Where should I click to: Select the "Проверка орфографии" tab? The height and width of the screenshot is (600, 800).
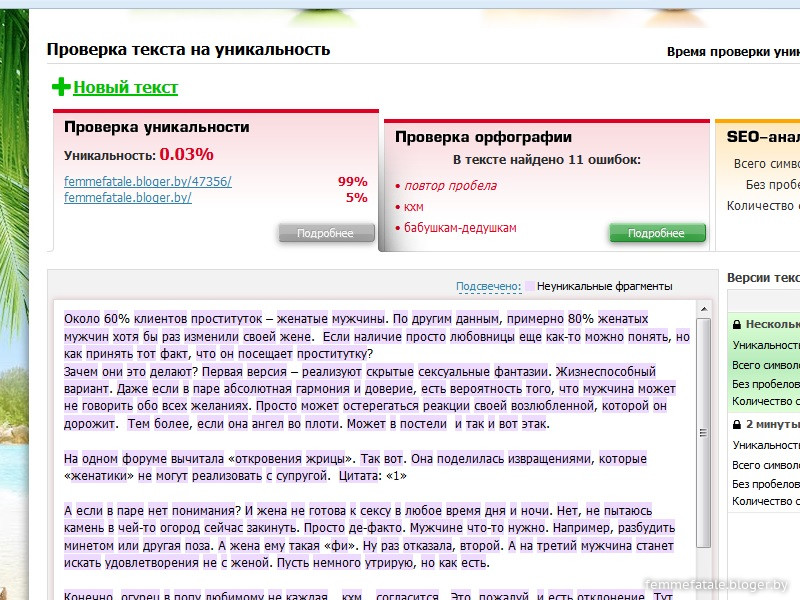[x=483, y=137]
